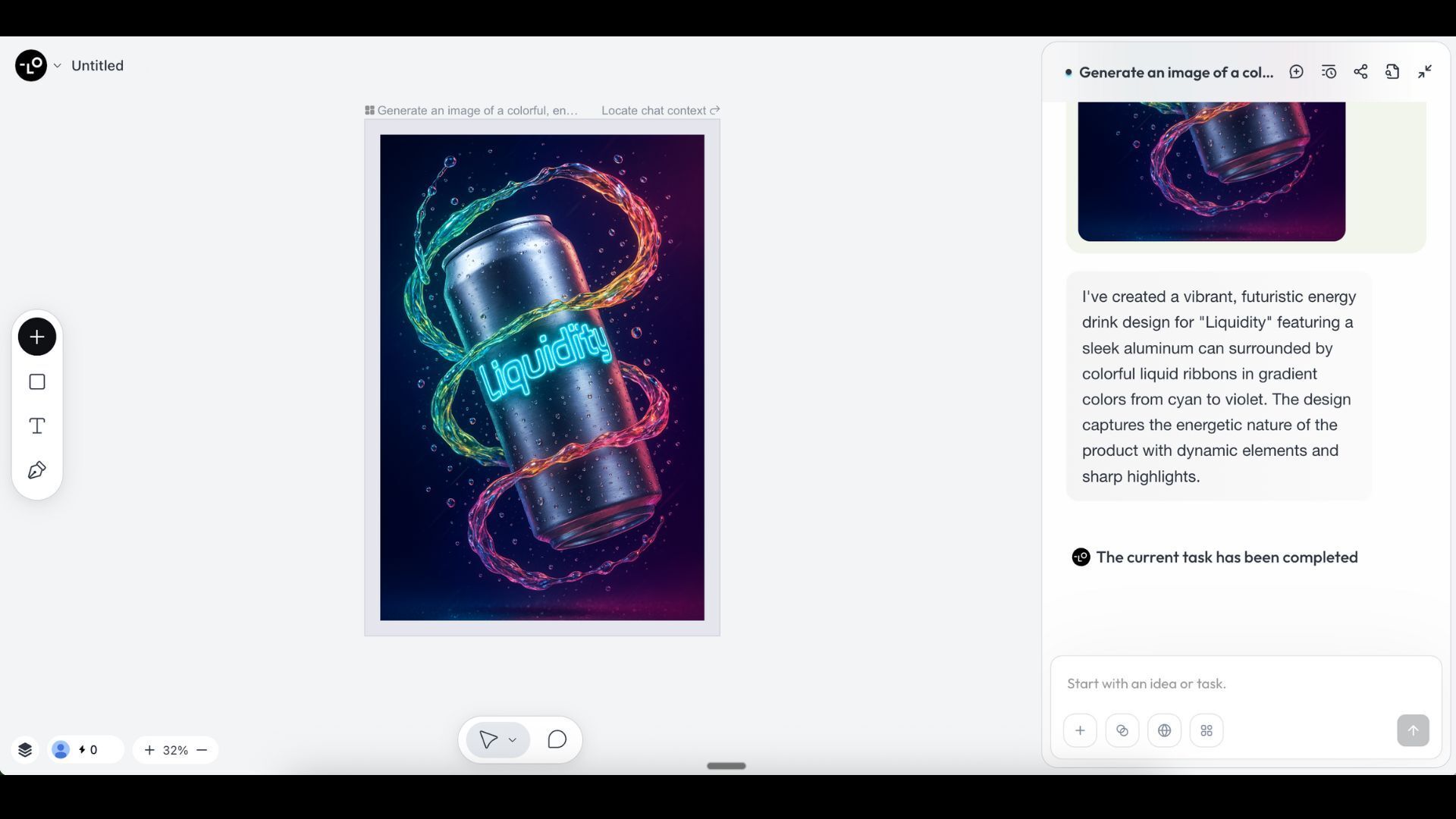Open the logo menu dropdown chevron
Screen dimensions: 1456x819
(x=57, y=66)
